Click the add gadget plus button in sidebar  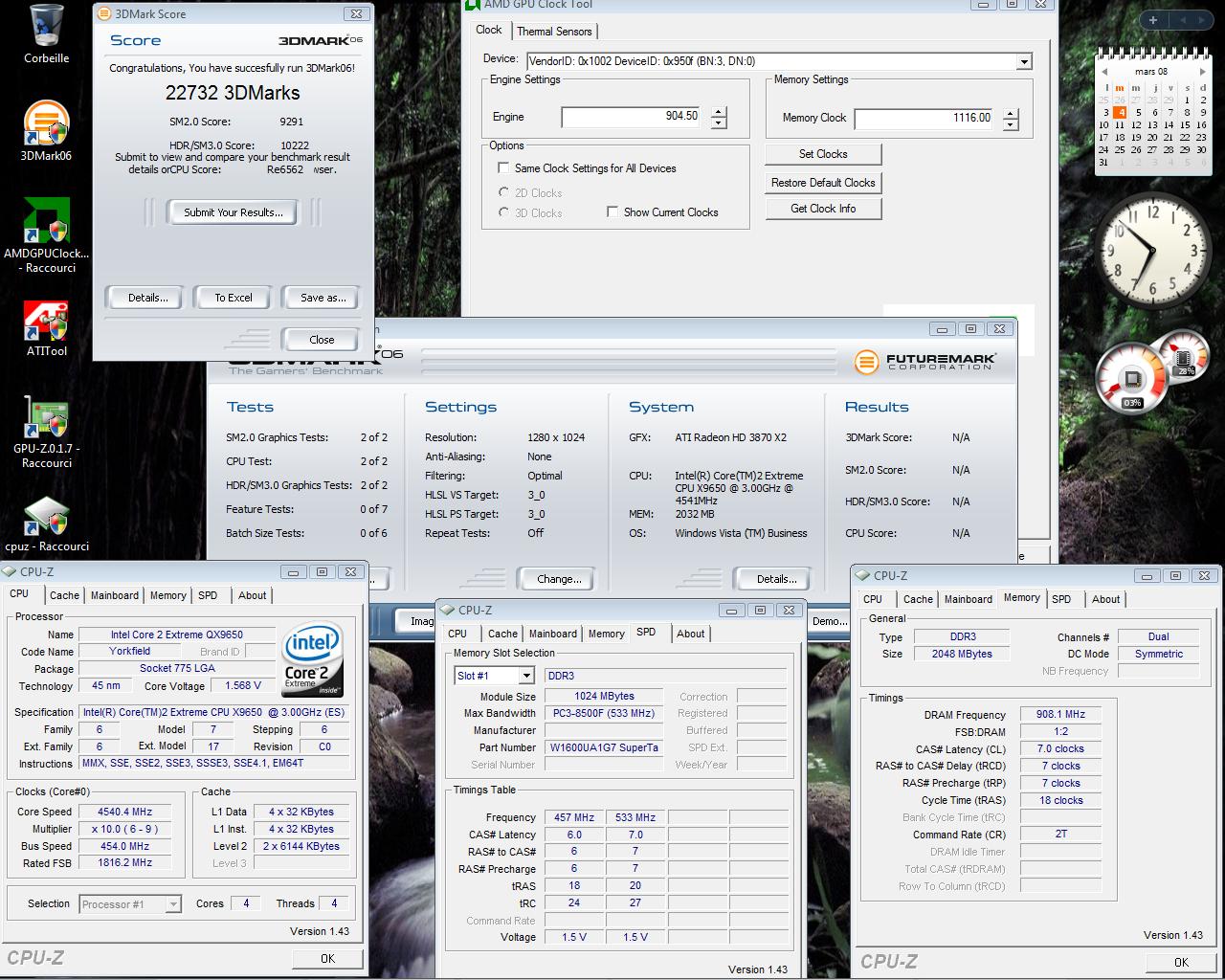[1153, 19]
